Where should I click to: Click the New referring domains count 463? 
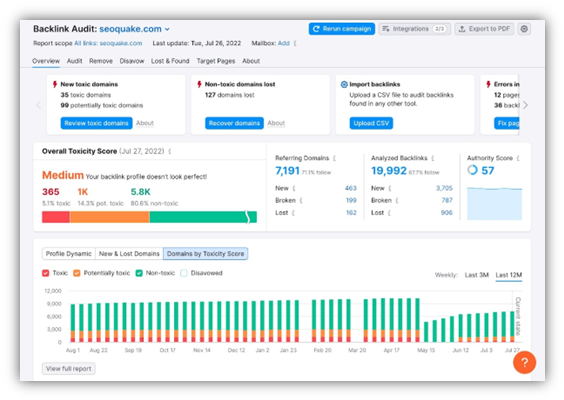click(351, 188)
